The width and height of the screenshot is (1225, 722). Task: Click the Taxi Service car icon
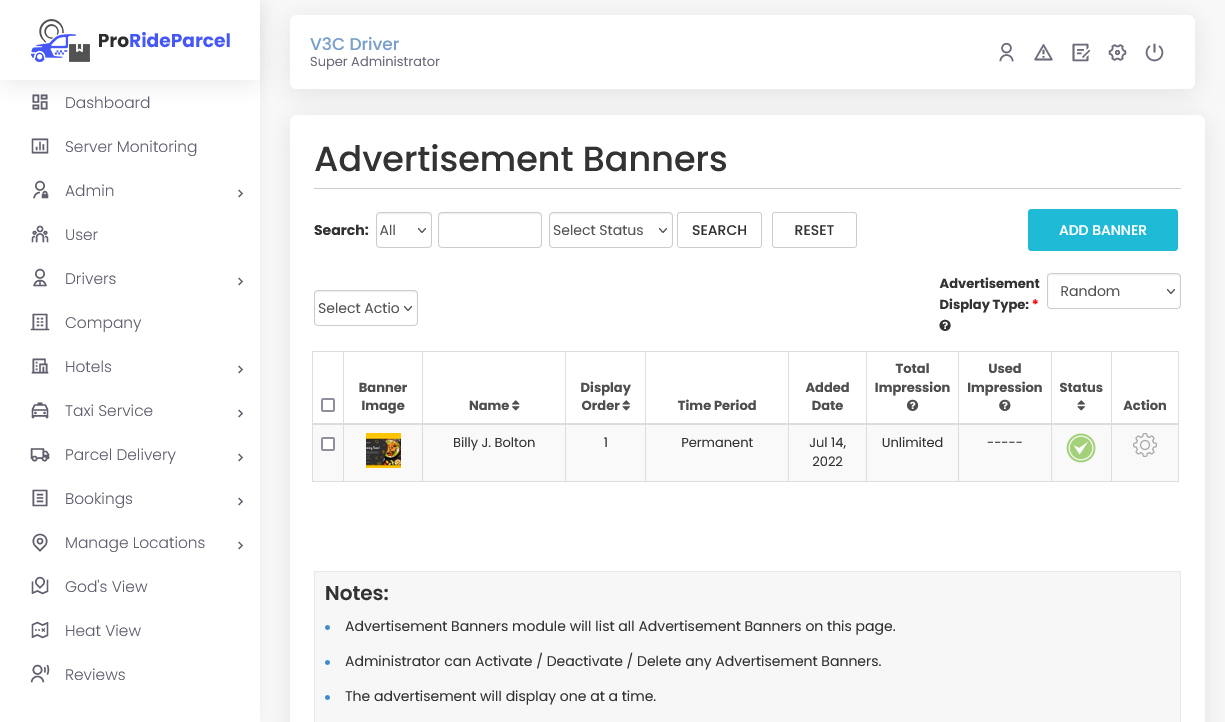(x=40, y=410)
